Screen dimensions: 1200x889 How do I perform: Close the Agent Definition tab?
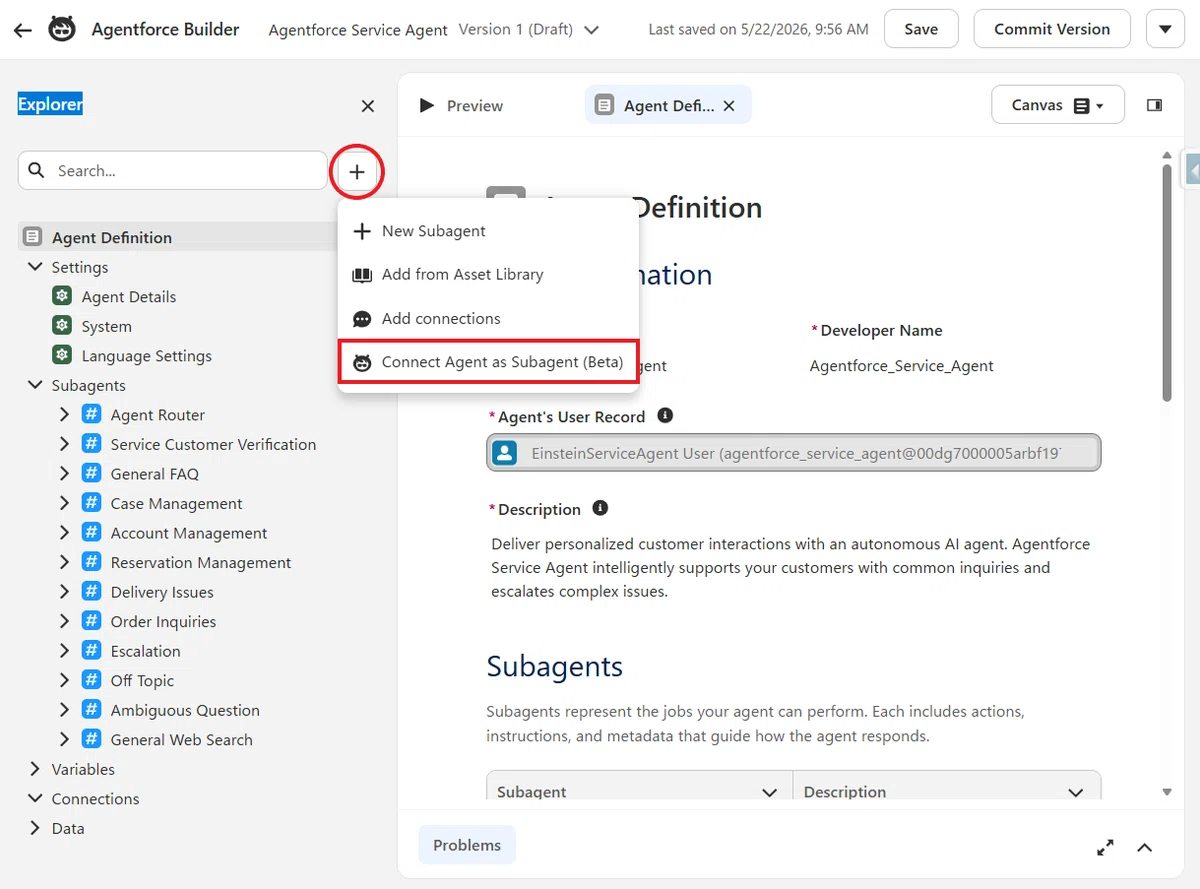click(x=729, y=106)
